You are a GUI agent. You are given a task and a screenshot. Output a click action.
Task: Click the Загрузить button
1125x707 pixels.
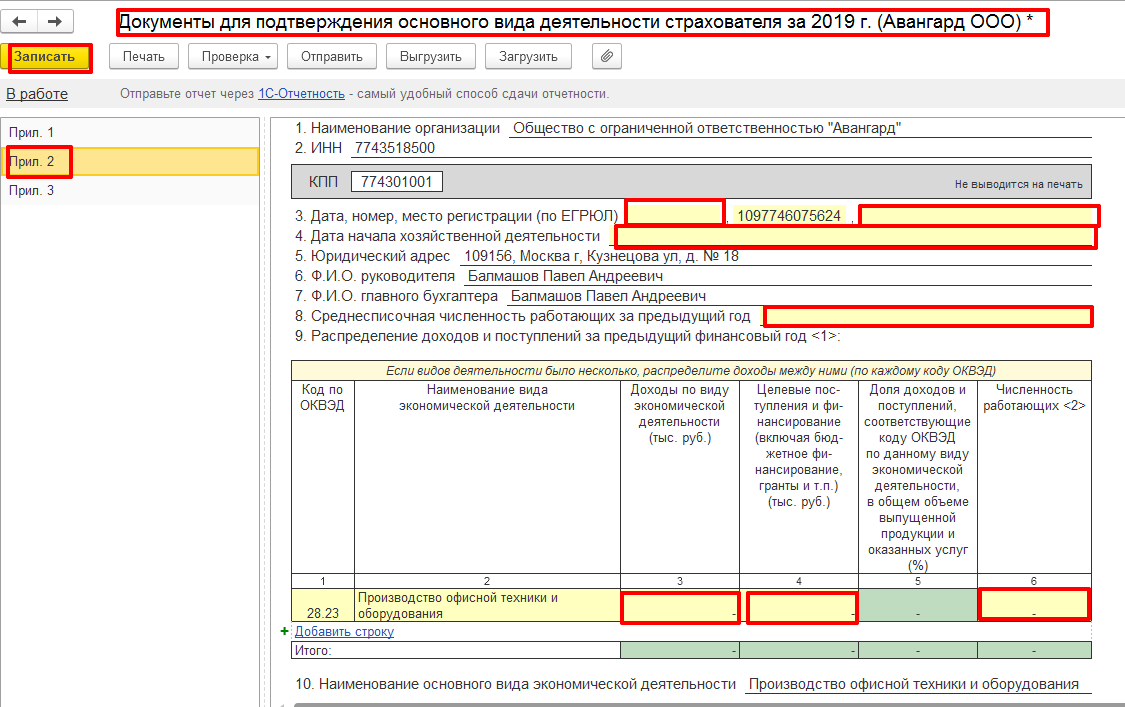click(528, 57)
